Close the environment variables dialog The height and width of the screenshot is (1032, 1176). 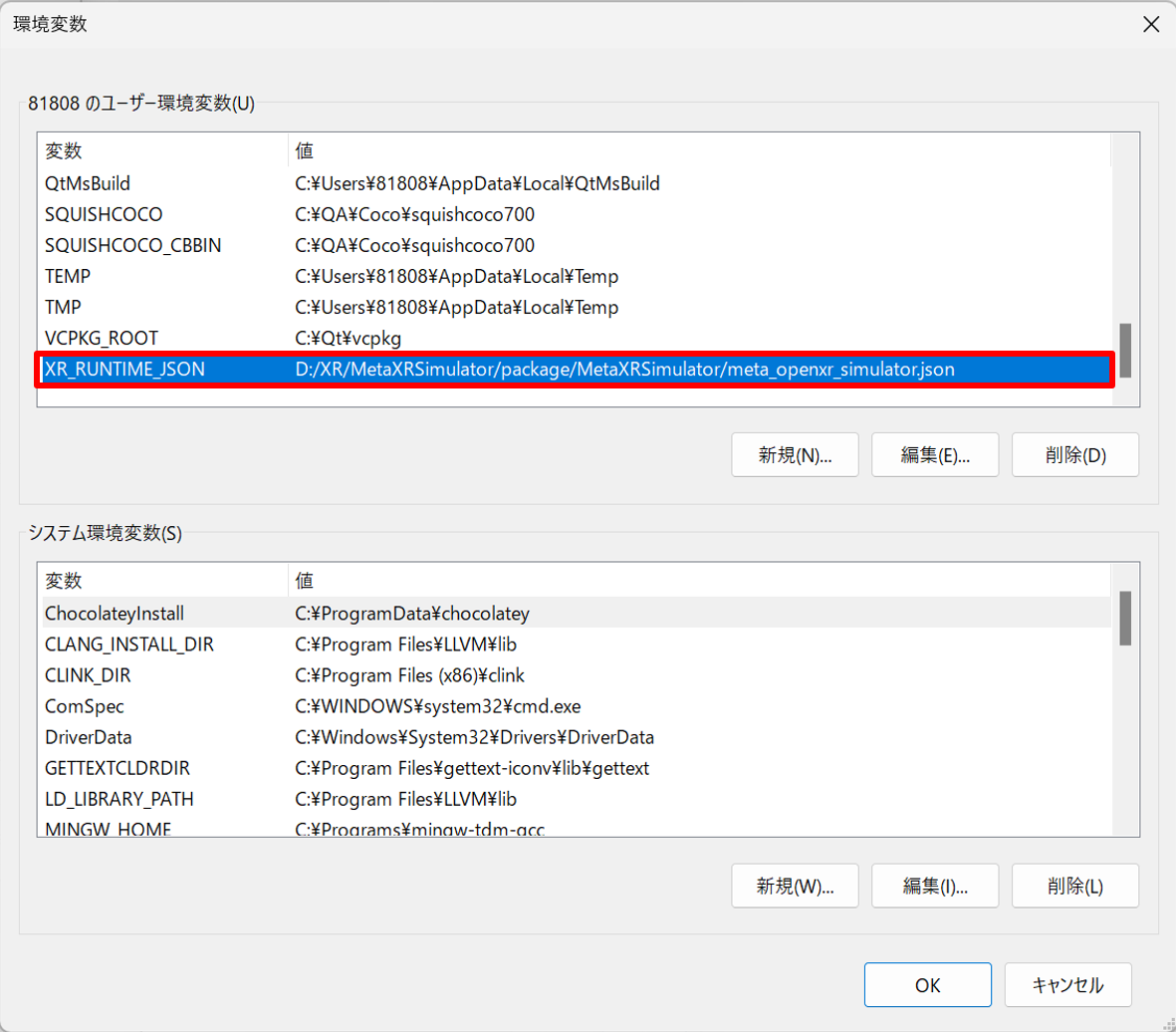[1150, 25]
